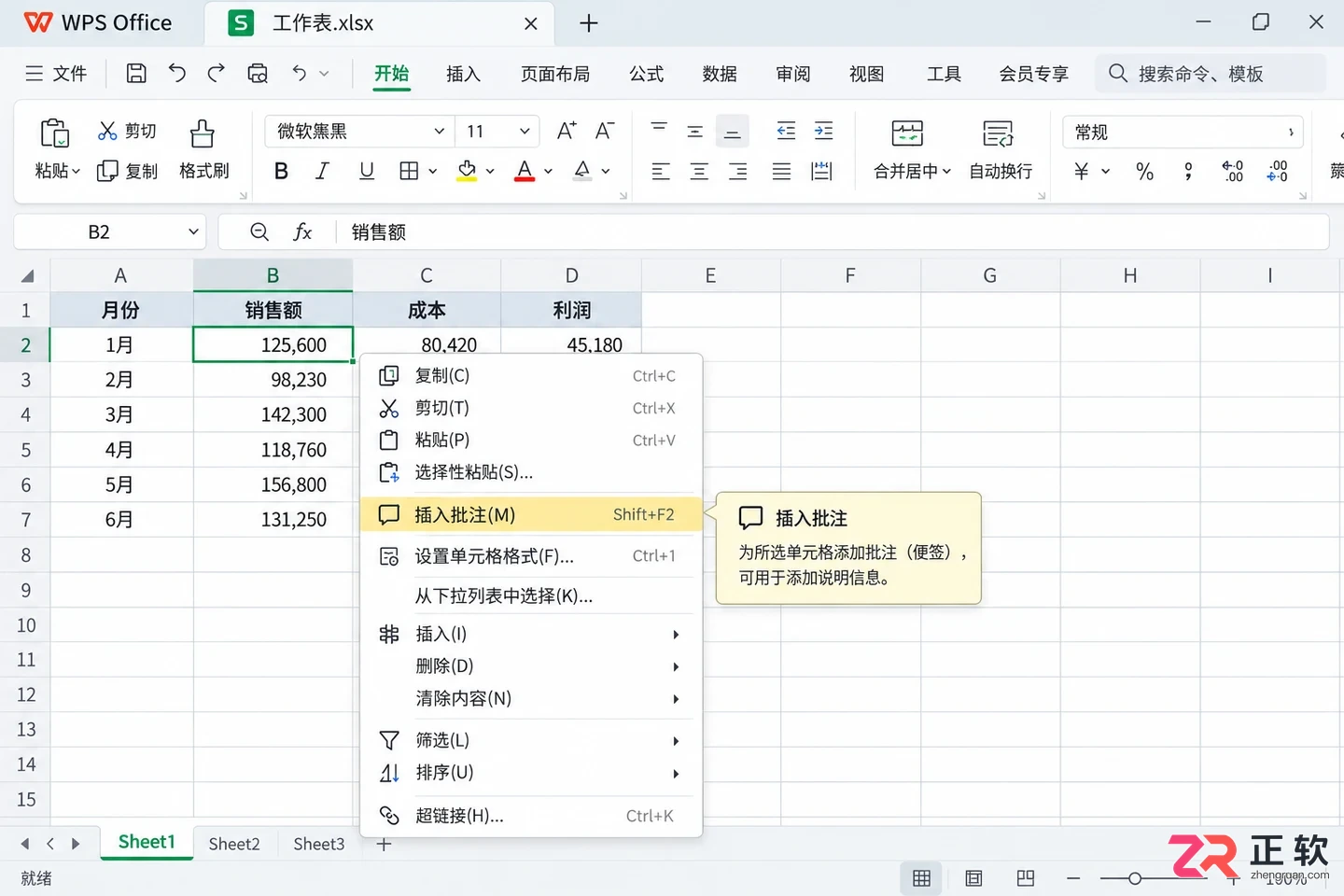Screen dimensions: 1344x896
Task: Cut selection using 剪切 scissors icon
Action: coord(127,131)
